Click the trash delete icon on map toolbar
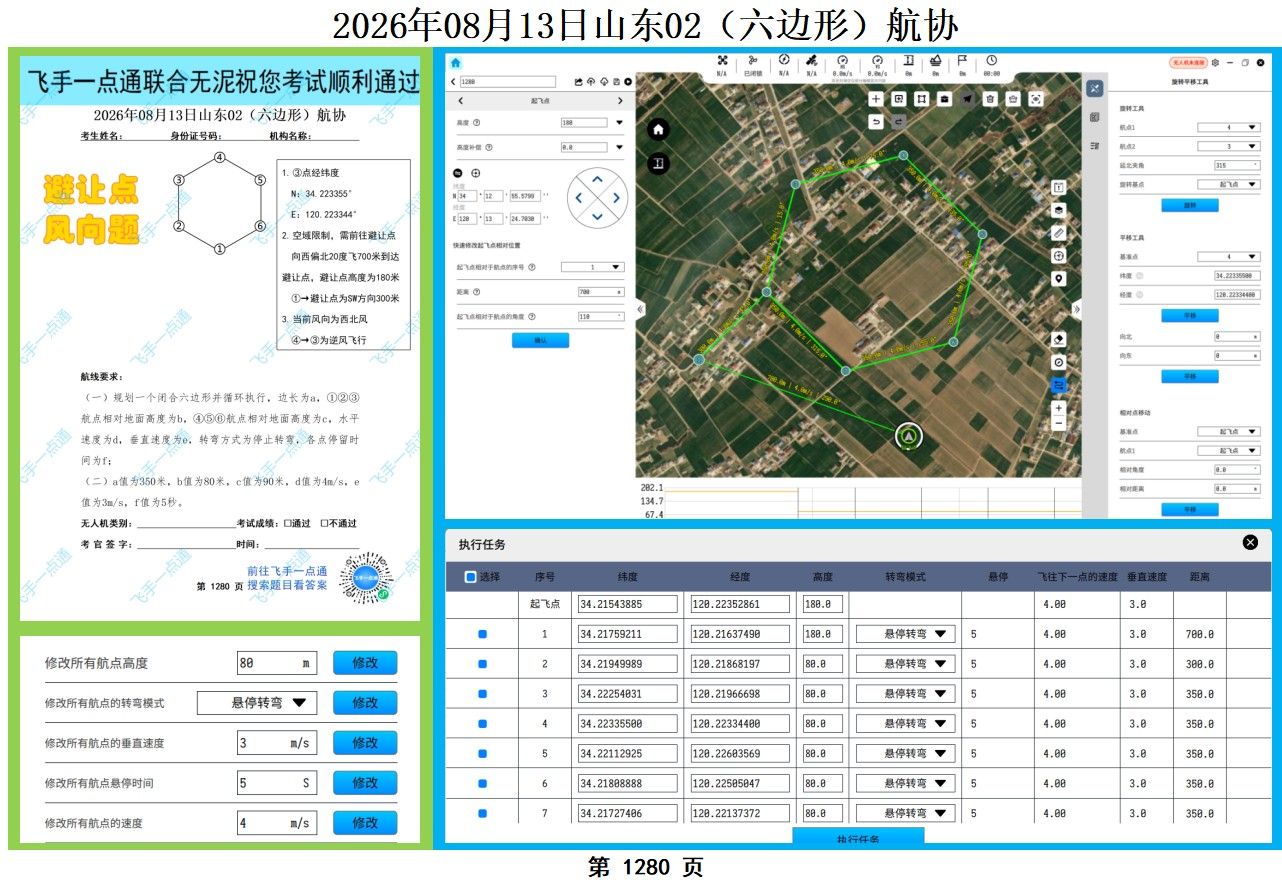The height and width of the screenshot is (888, 1282). coord(990,99)
